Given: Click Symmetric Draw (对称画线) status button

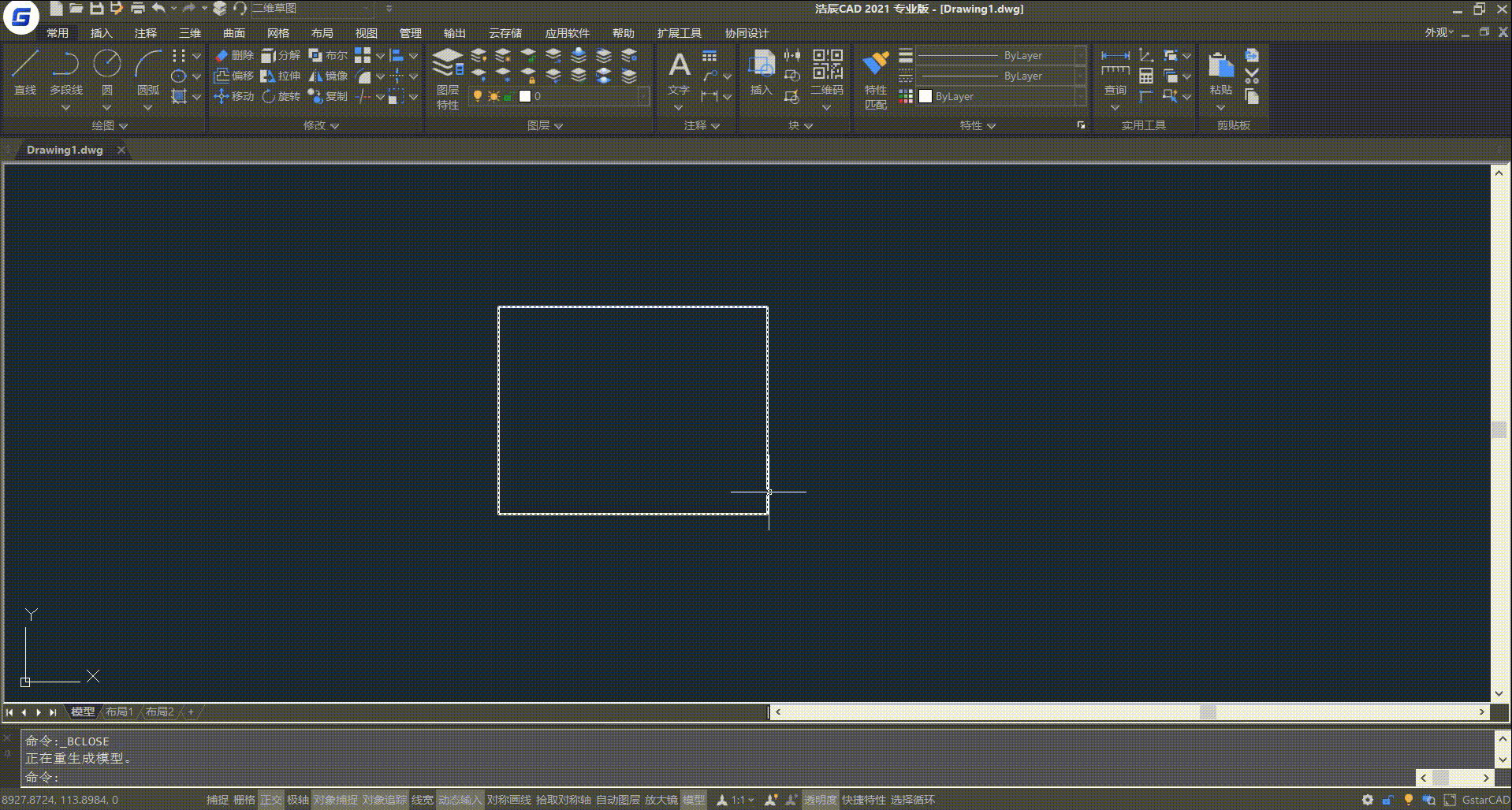Looking at the screenshot, I should [508, 800].
